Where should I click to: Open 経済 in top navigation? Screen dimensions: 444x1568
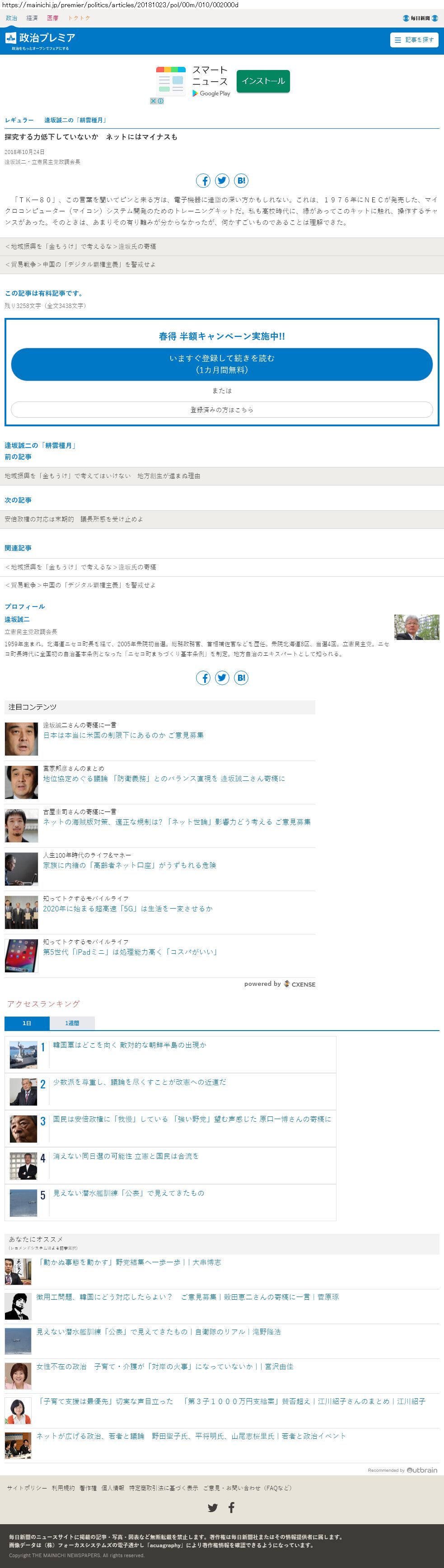[x=32, y=18]
